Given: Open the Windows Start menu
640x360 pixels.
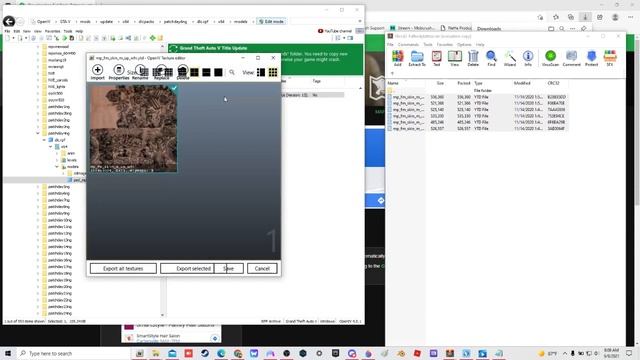Looking at the screenshot, I should (8, 353).
